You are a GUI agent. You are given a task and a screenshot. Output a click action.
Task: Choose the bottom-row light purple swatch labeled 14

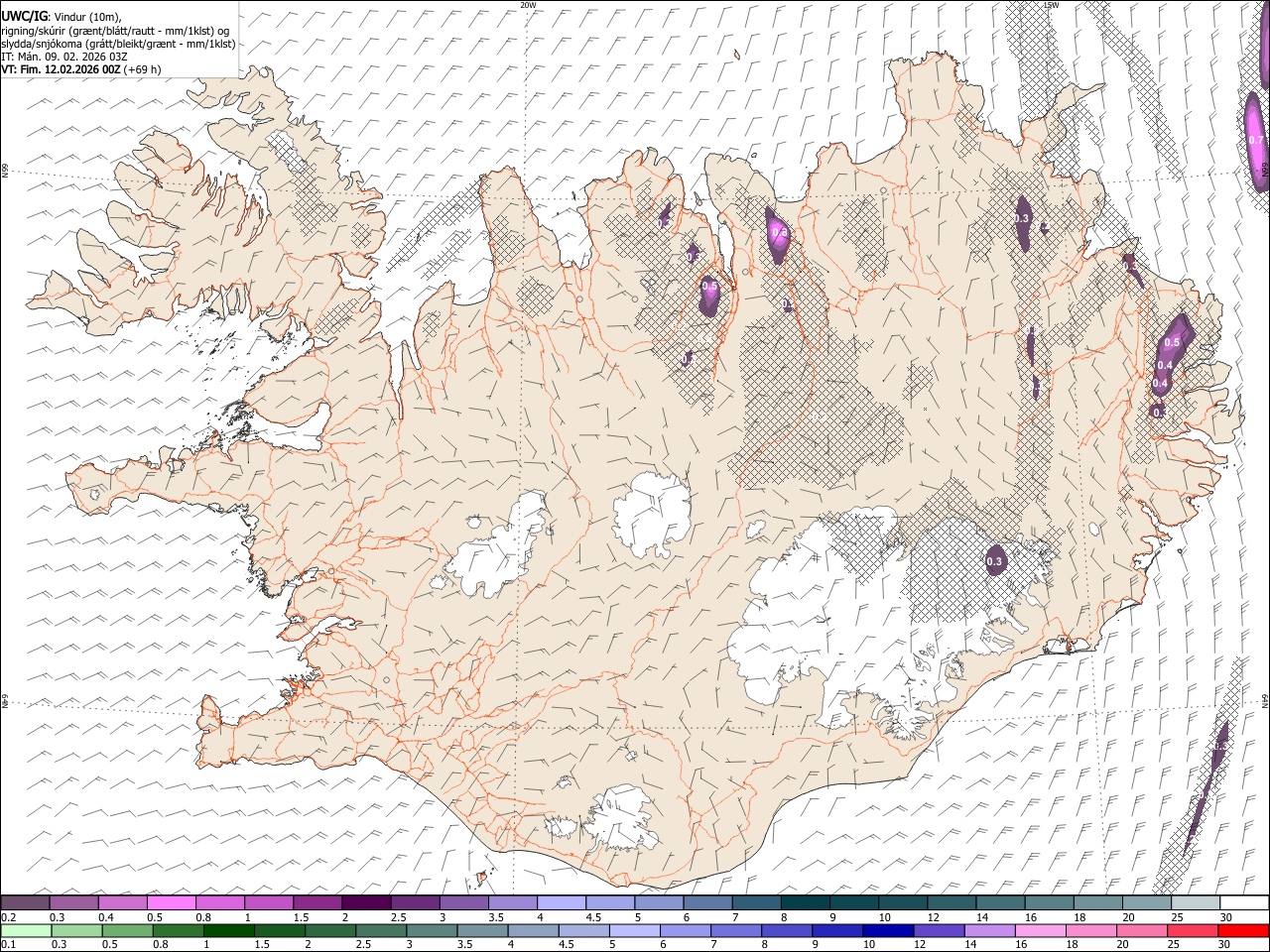pos(989,930)
